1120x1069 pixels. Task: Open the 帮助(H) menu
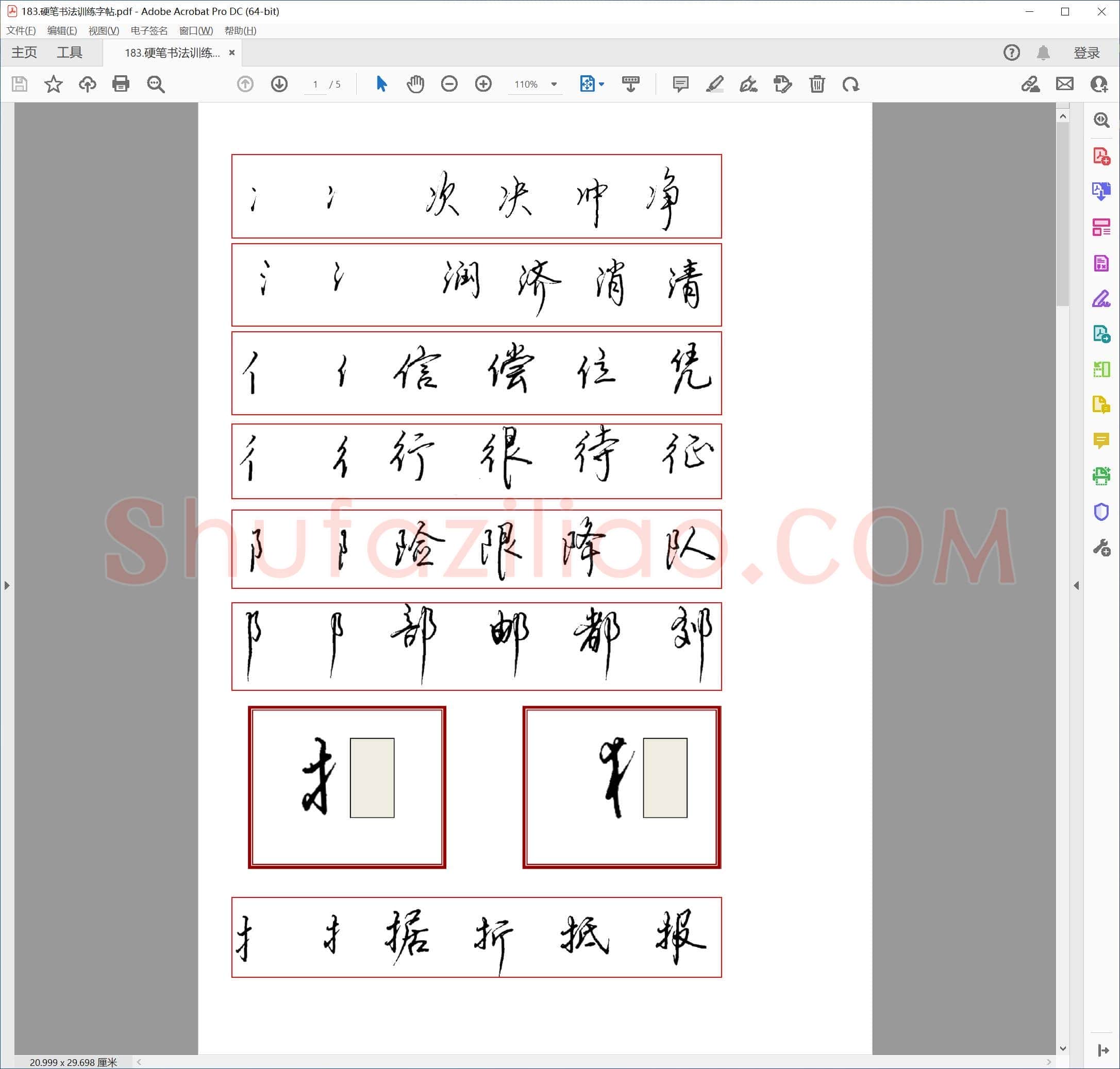(x=240, y=31)
